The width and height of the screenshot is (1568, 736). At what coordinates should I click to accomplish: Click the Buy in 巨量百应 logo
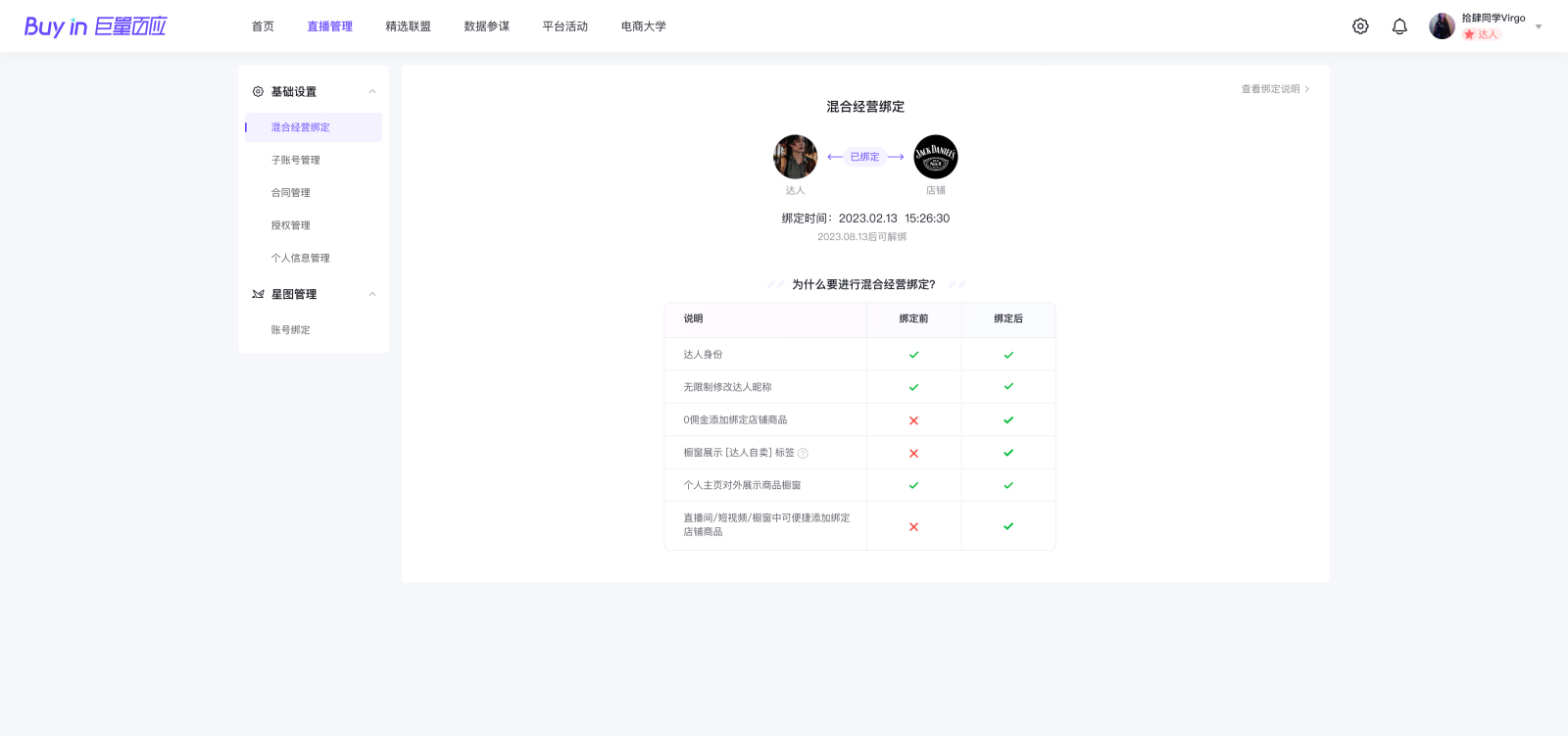[95, 26]
